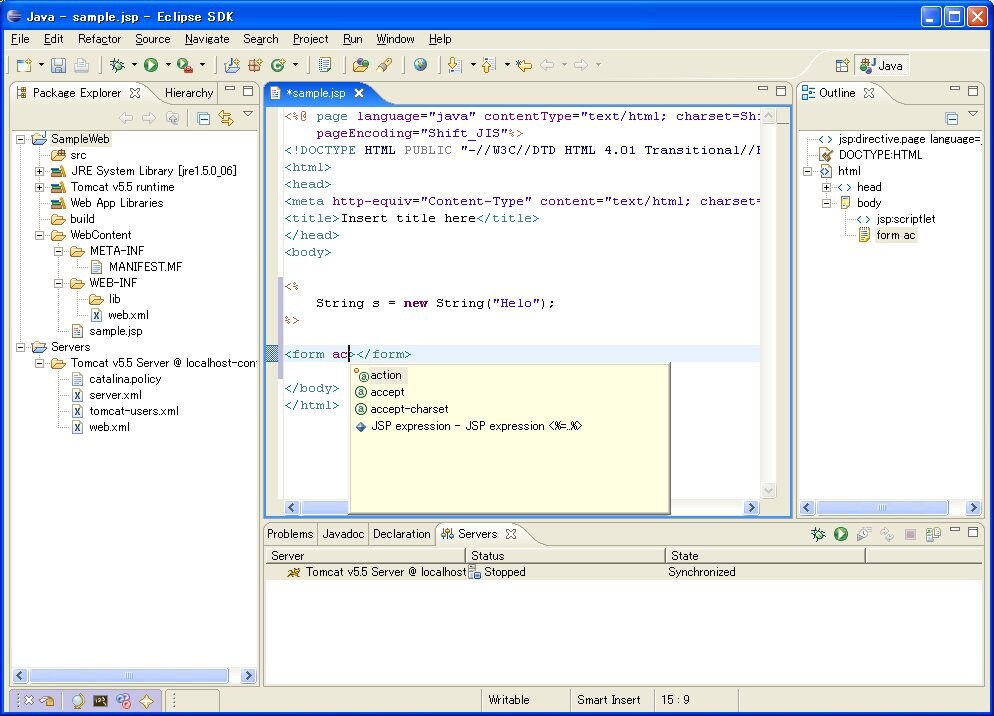Click the New Java Project icon
The height and width of the screenshot is (716, 994).
pyautogui.click(x=232, y=65)
